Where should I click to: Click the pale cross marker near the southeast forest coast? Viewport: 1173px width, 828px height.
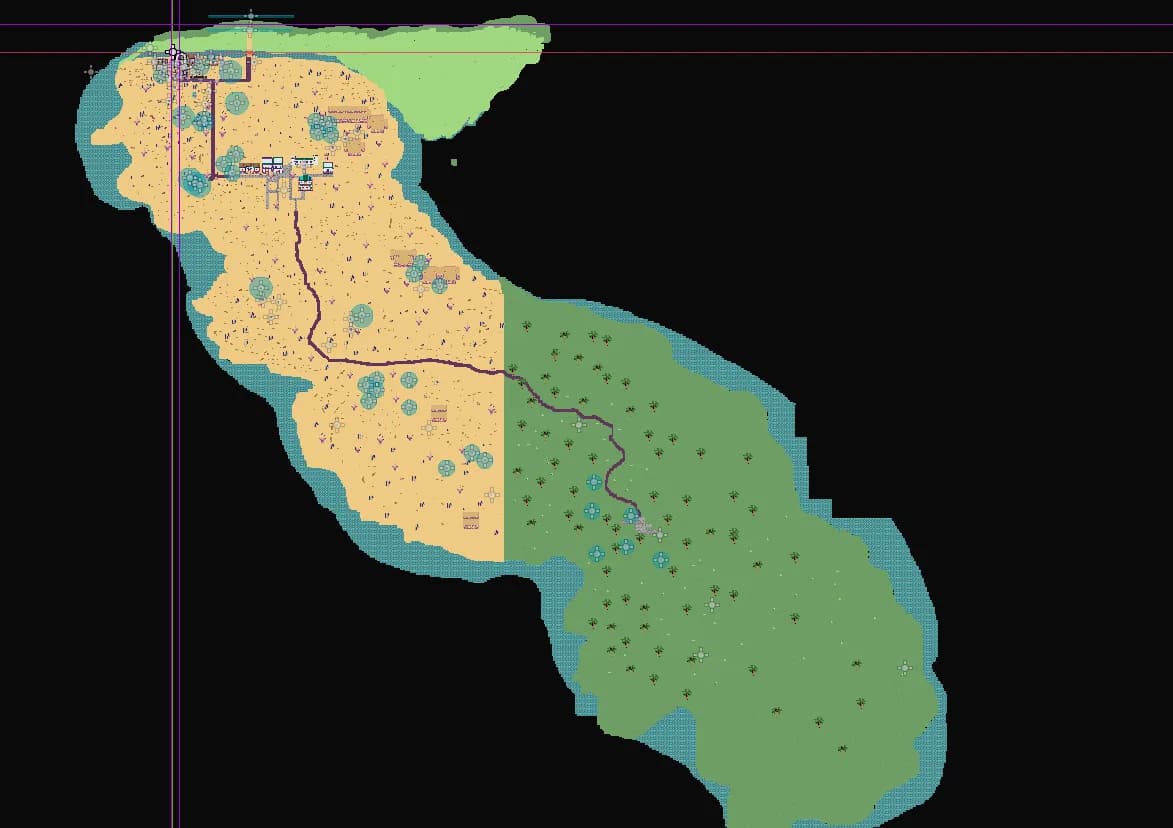[x=904, y=668]
